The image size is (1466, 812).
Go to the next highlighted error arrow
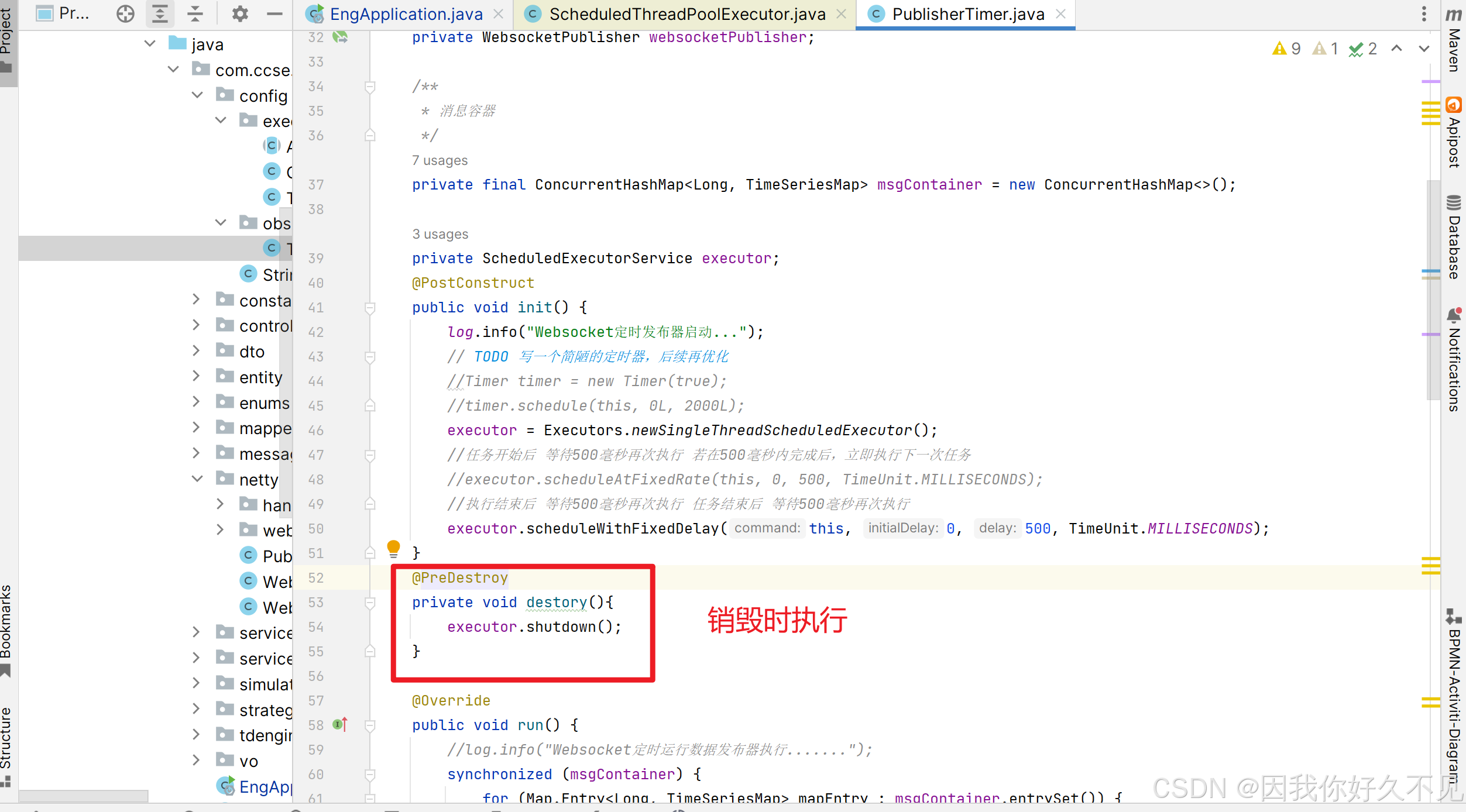[1424, 49]
